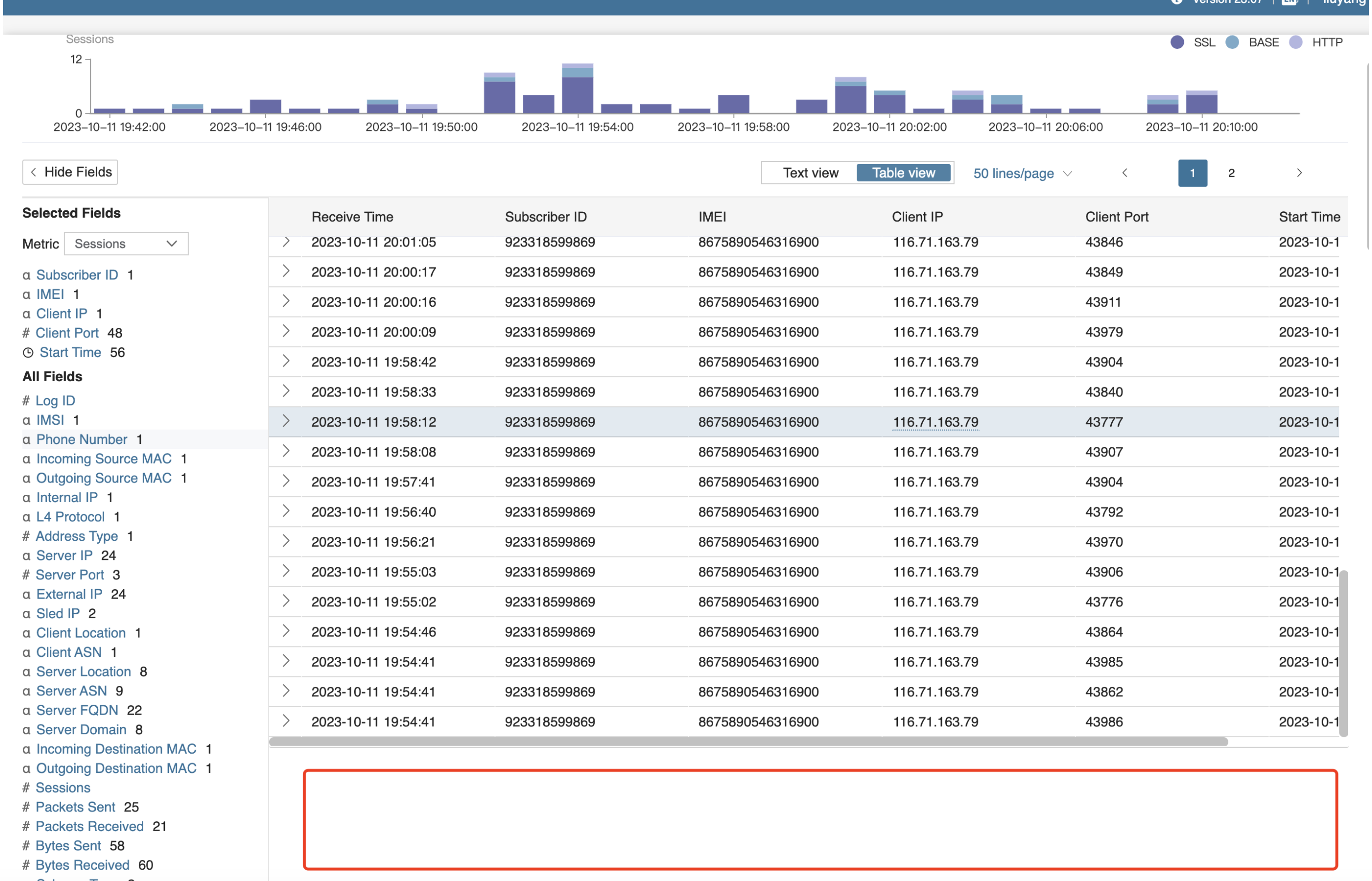Click the next page arrow icon

point(1299,173)
